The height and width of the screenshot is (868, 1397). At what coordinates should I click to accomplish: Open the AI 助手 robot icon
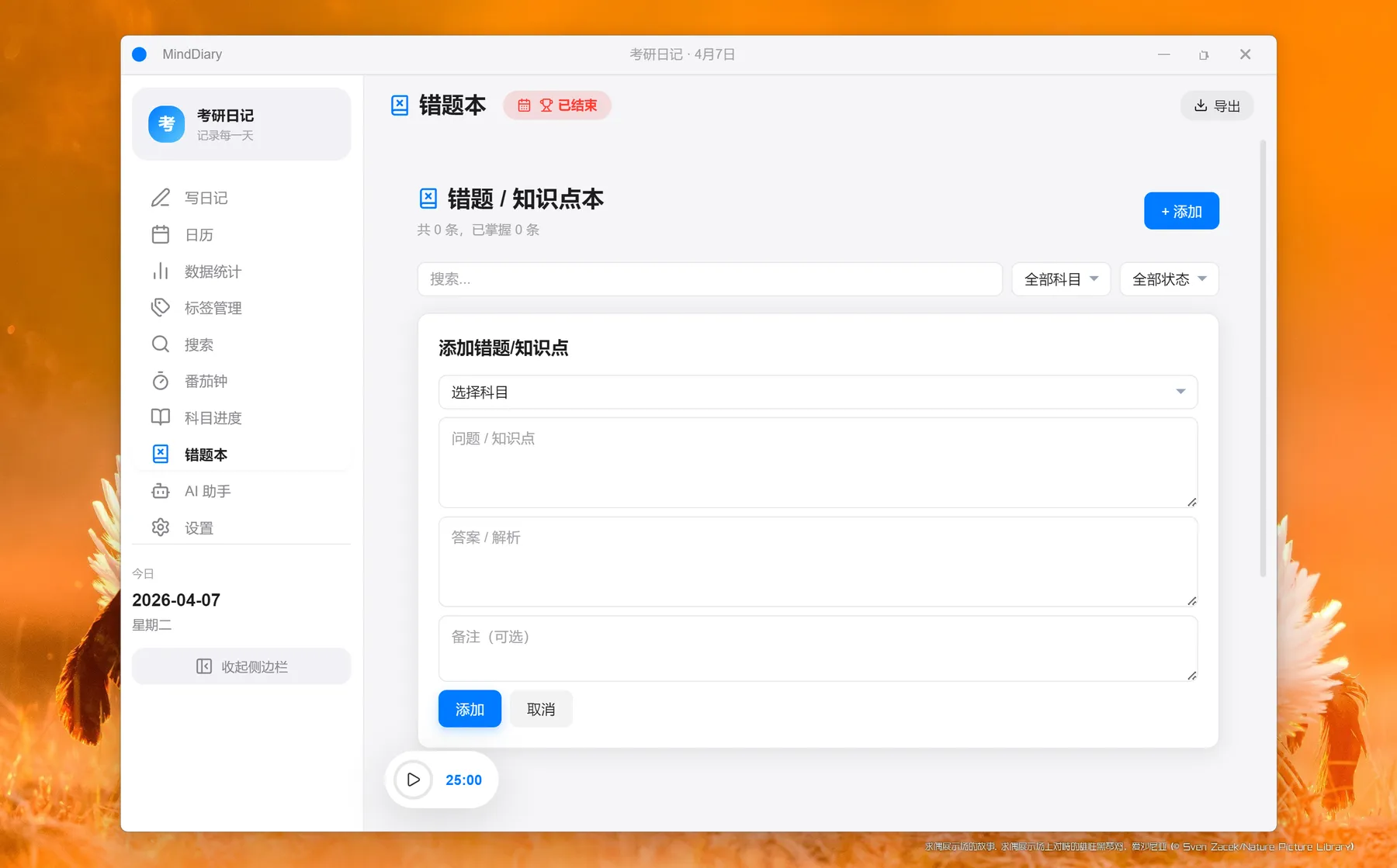coord(161,491)
